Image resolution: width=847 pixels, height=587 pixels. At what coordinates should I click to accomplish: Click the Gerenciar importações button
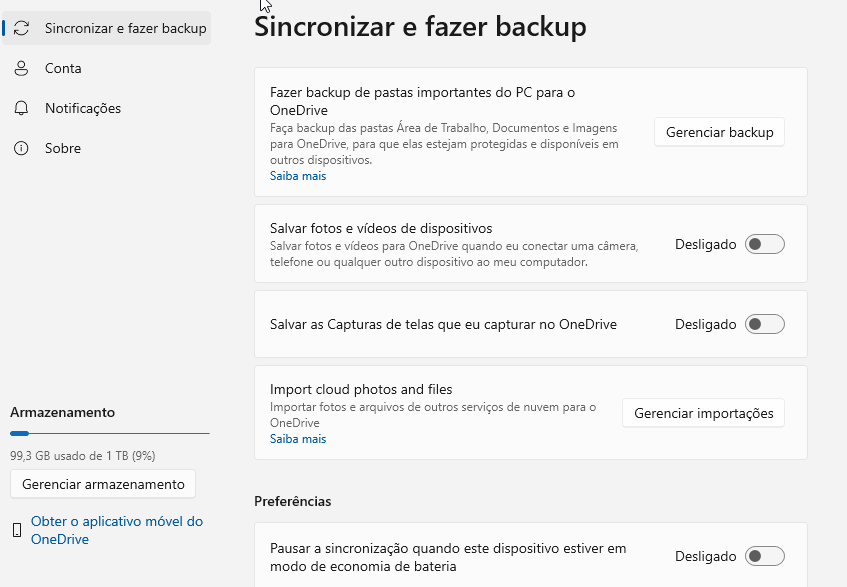[x=703, y=413]
